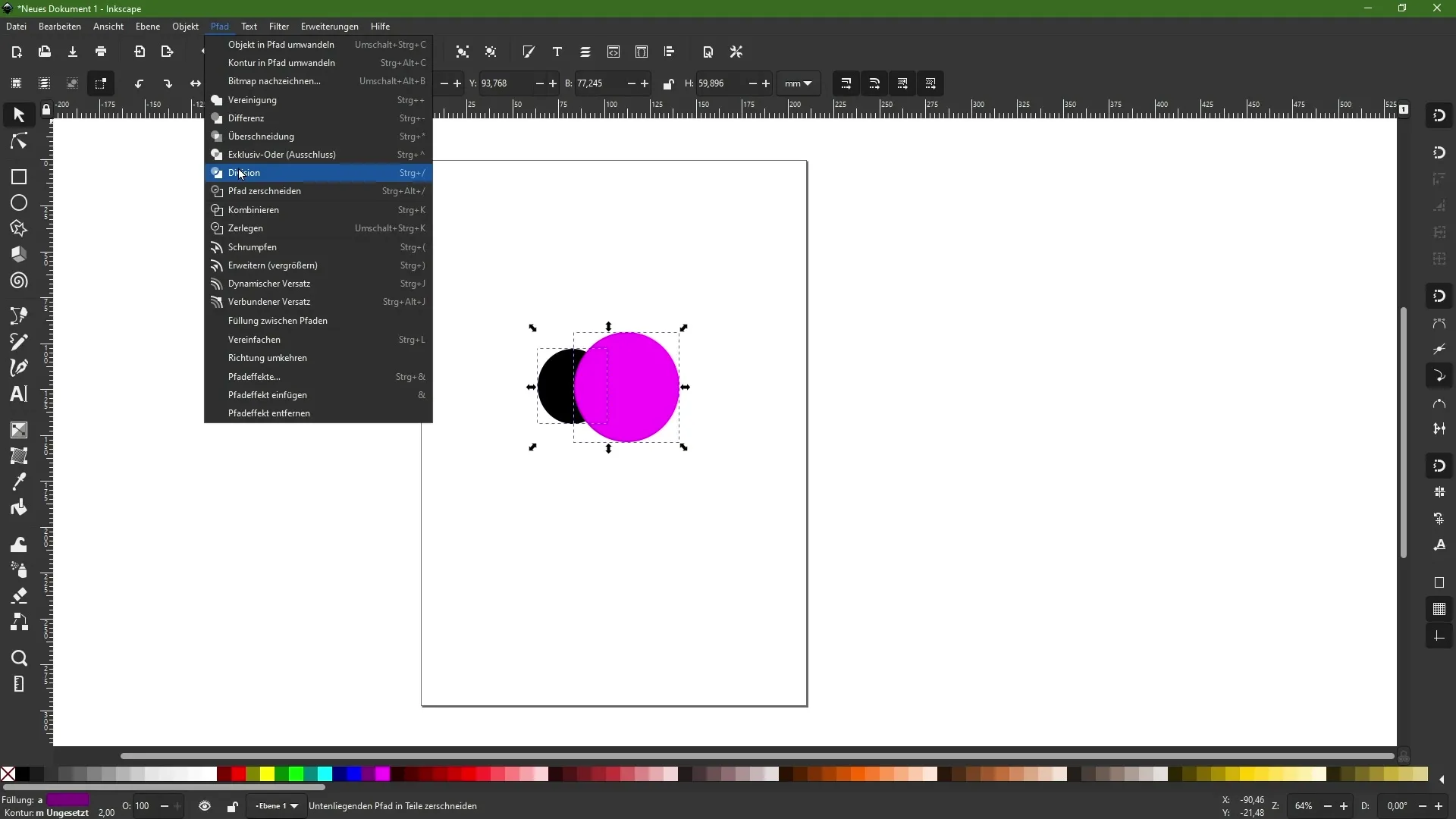Open the Ebene 1 layer dropdown
This screenshot has height=819, width=1456.
pos(276,806)
